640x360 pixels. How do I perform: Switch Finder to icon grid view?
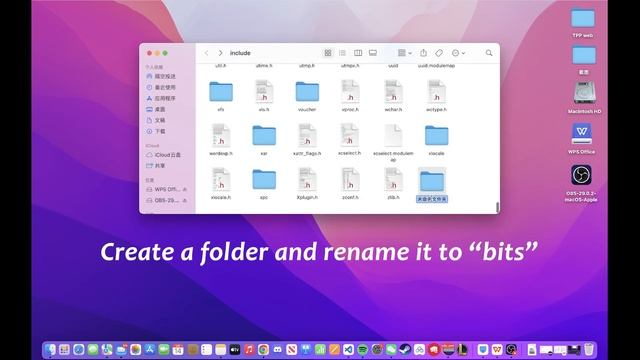pyautogui.click(x=328, y=53)
